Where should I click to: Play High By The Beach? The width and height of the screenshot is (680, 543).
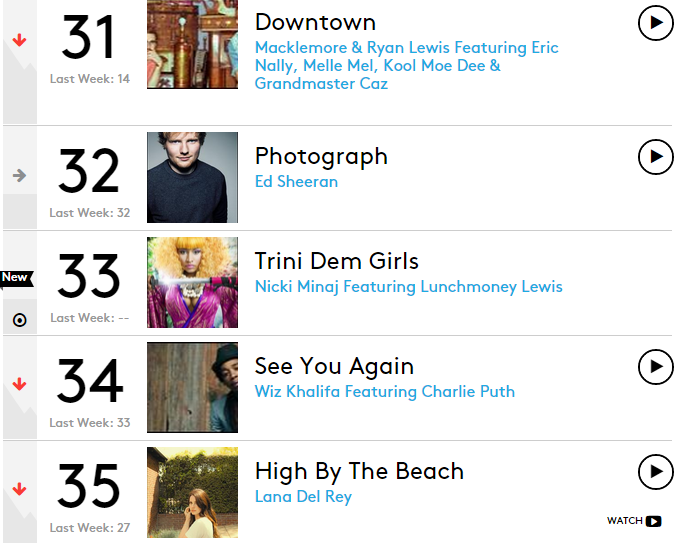click(x=655, y=471)
